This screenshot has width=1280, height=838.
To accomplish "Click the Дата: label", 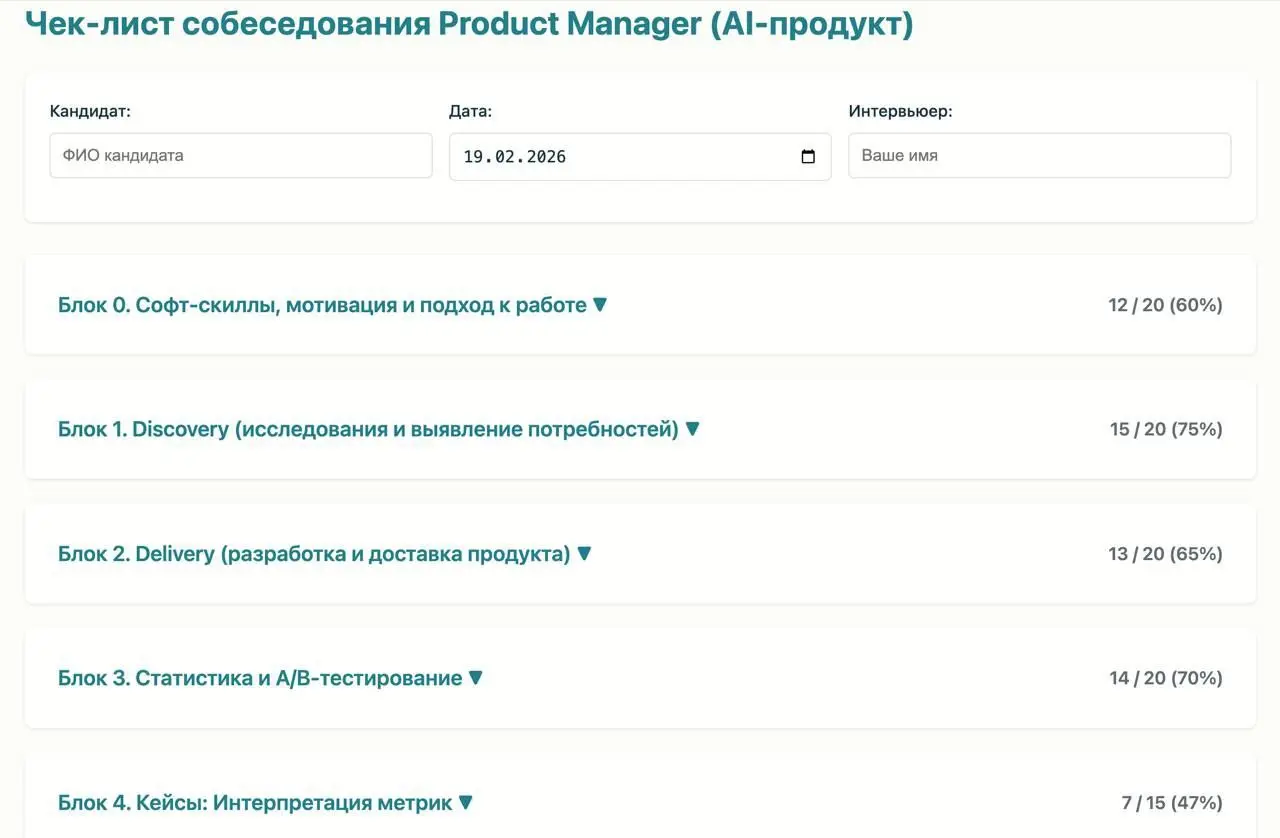I will pos(470,111).
